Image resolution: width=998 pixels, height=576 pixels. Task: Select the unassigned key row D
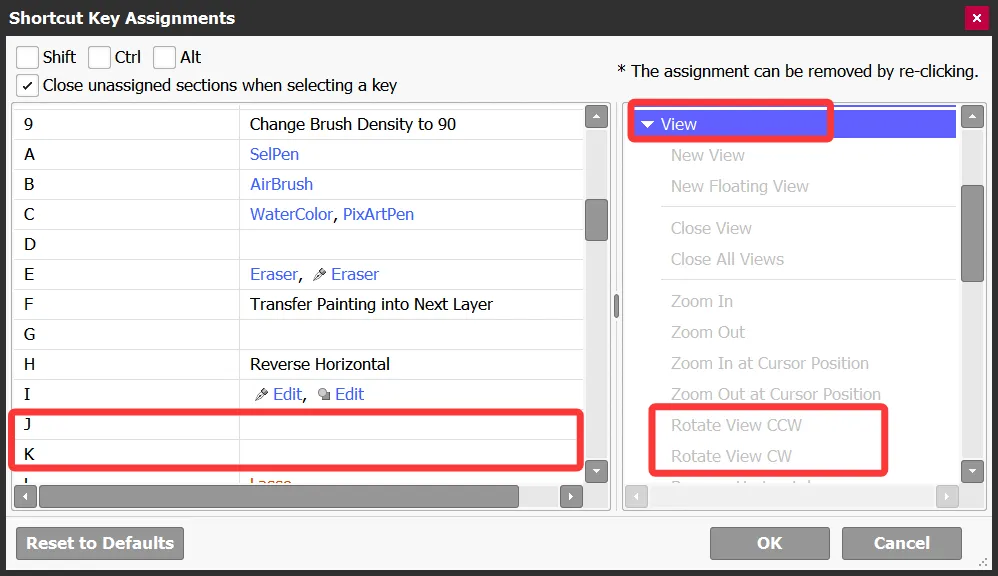[298, 244]
